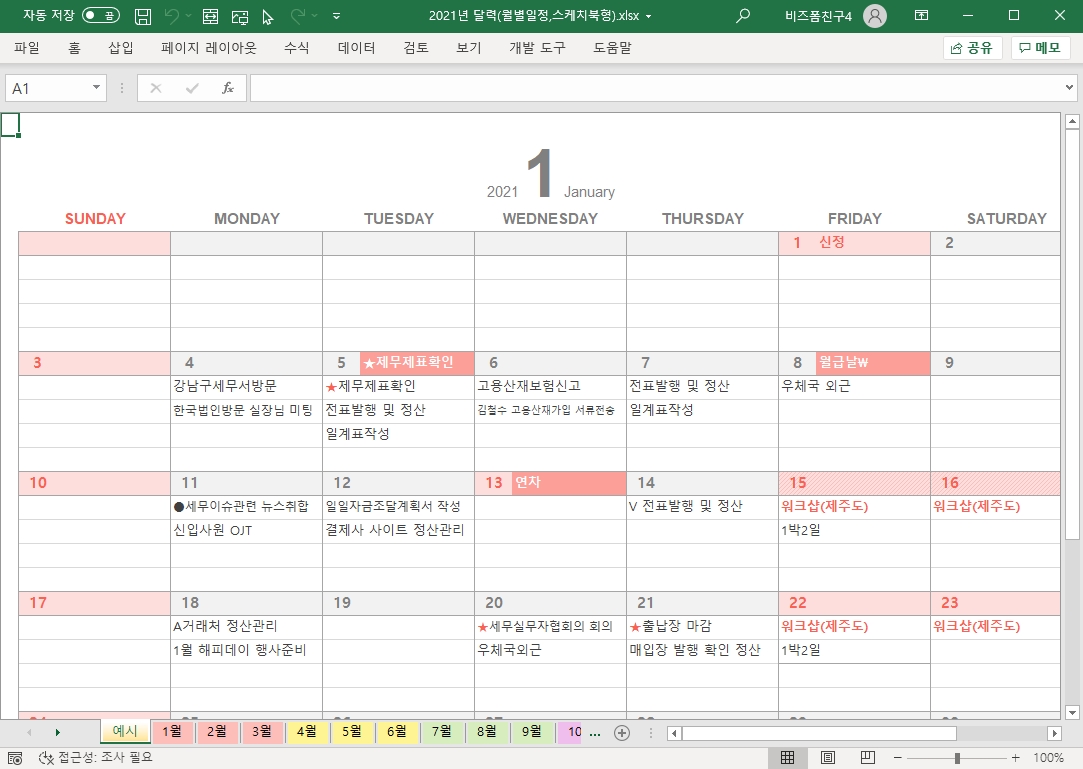Click the zoom in plus button

[1015, 758]
